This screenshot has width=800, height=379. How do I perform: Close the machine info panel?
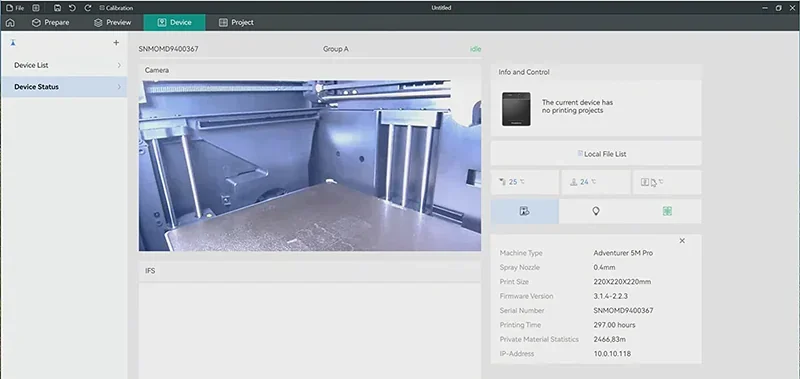682,241
